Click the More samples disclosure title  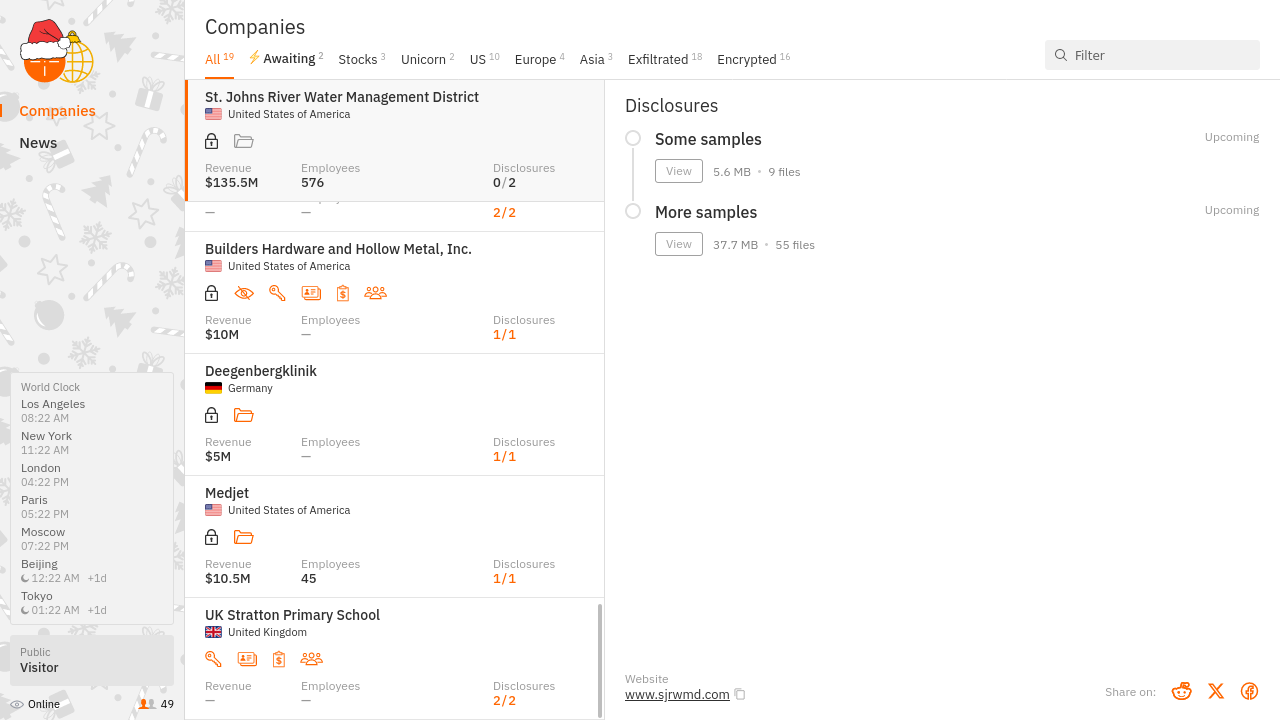706,212
